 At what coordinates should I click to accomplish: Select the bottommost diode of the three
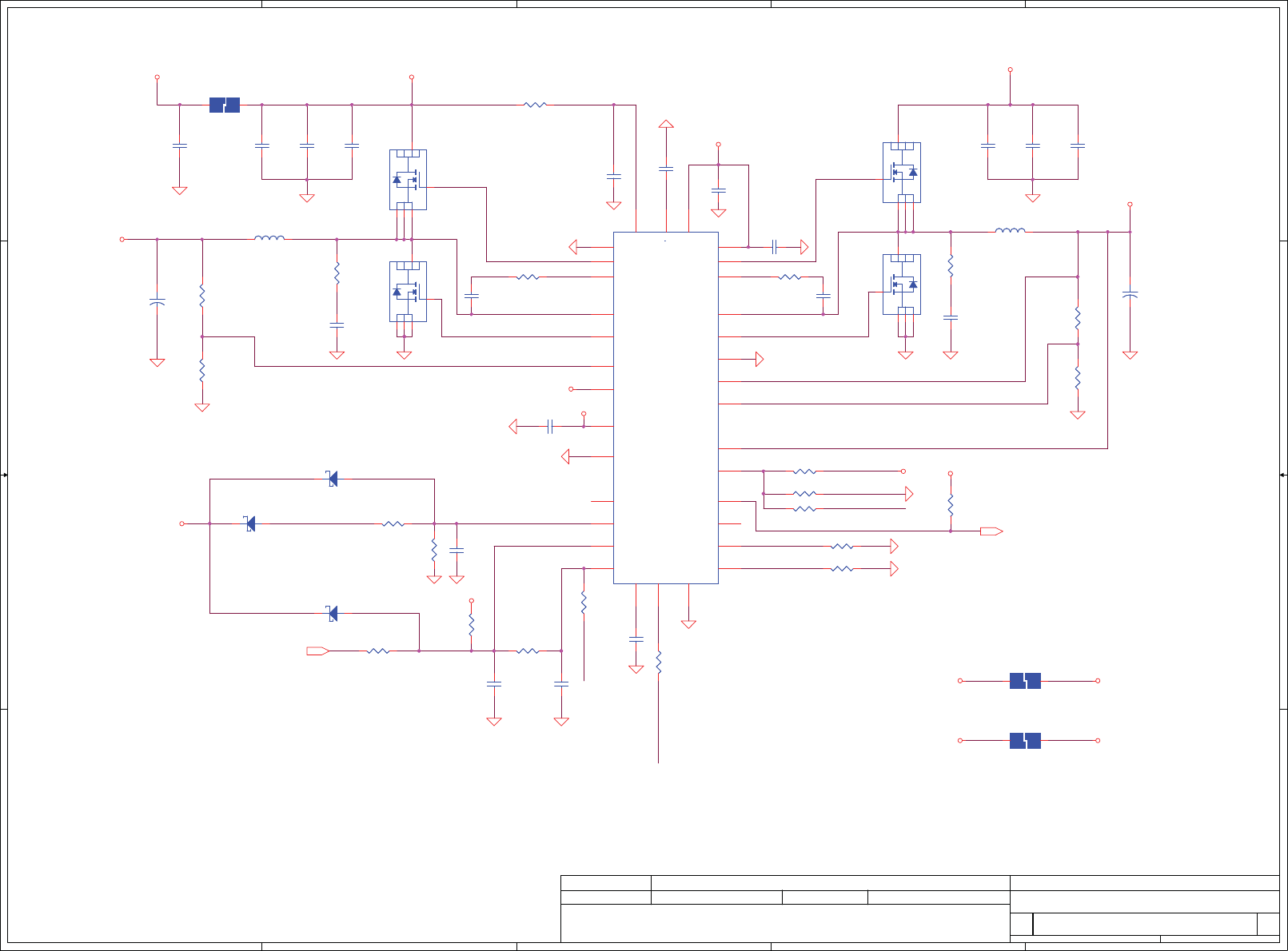[x=333, y=613]
